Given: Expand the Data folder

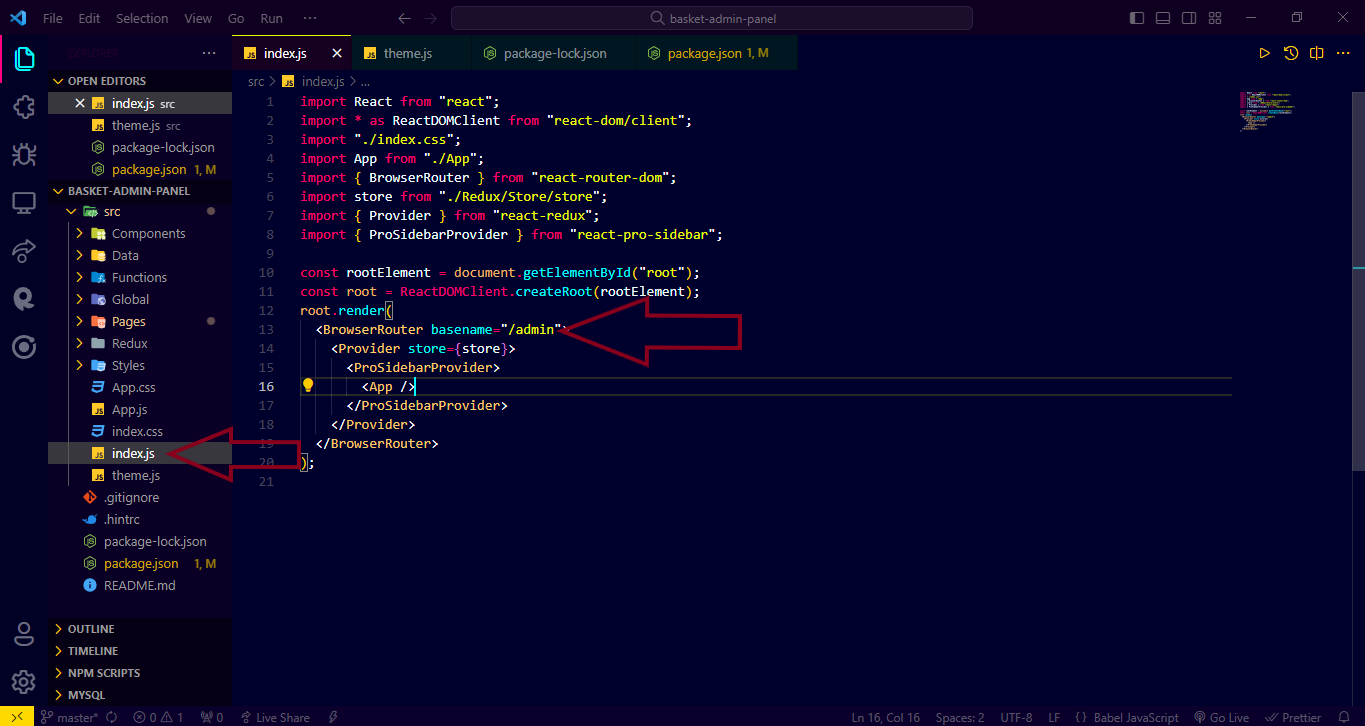Looking at the screenshot, I should pos(140,256).
